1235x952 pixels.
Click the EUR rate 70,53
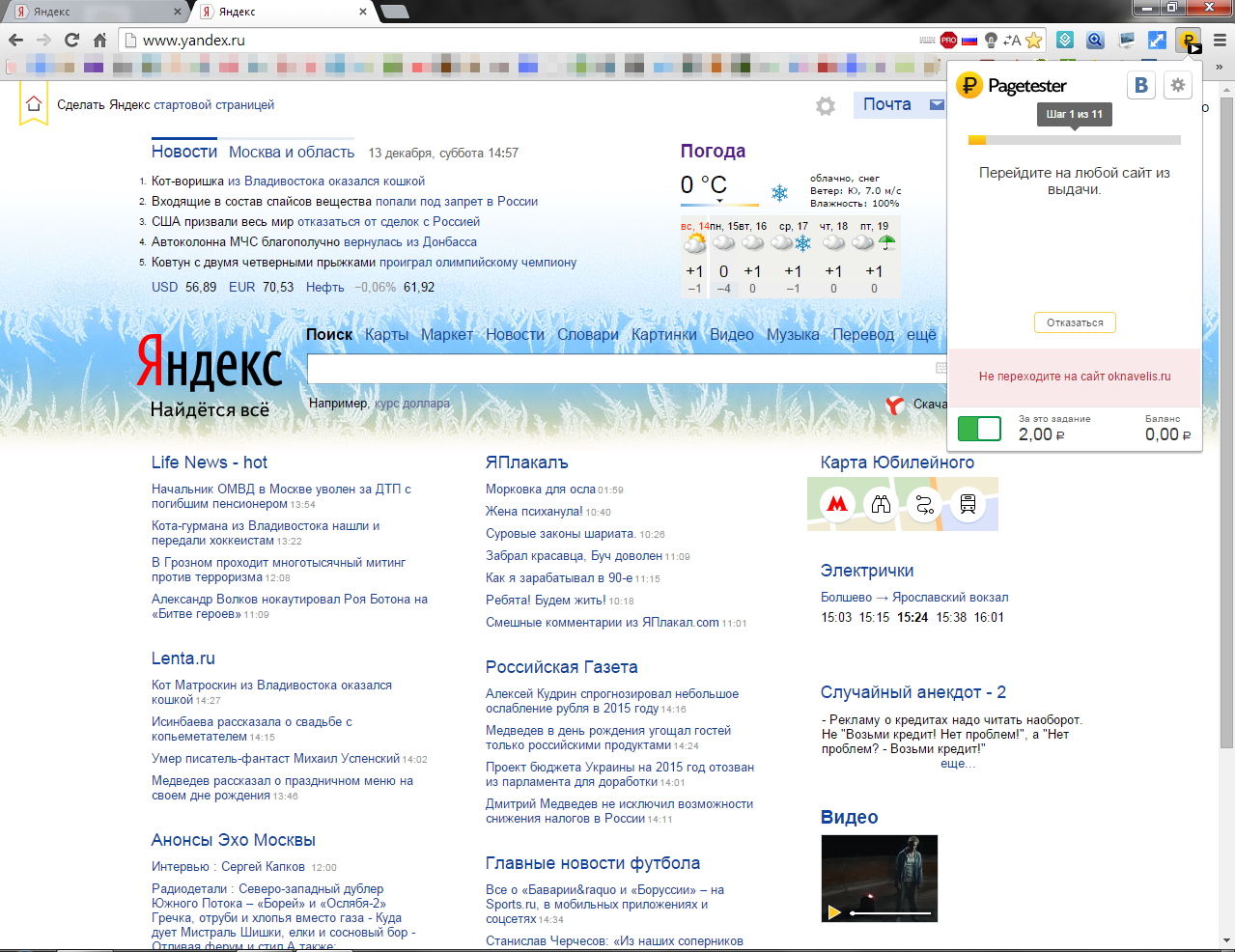[x=278, y=287]
